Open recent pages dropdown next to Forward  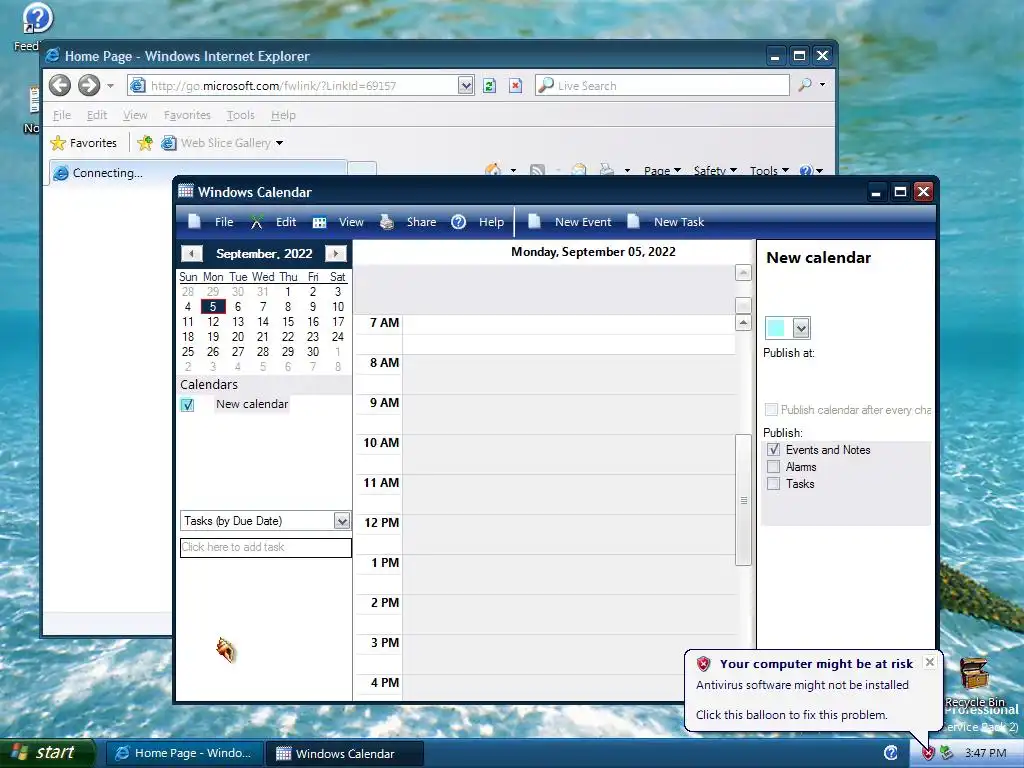click(x=110, y=86)
